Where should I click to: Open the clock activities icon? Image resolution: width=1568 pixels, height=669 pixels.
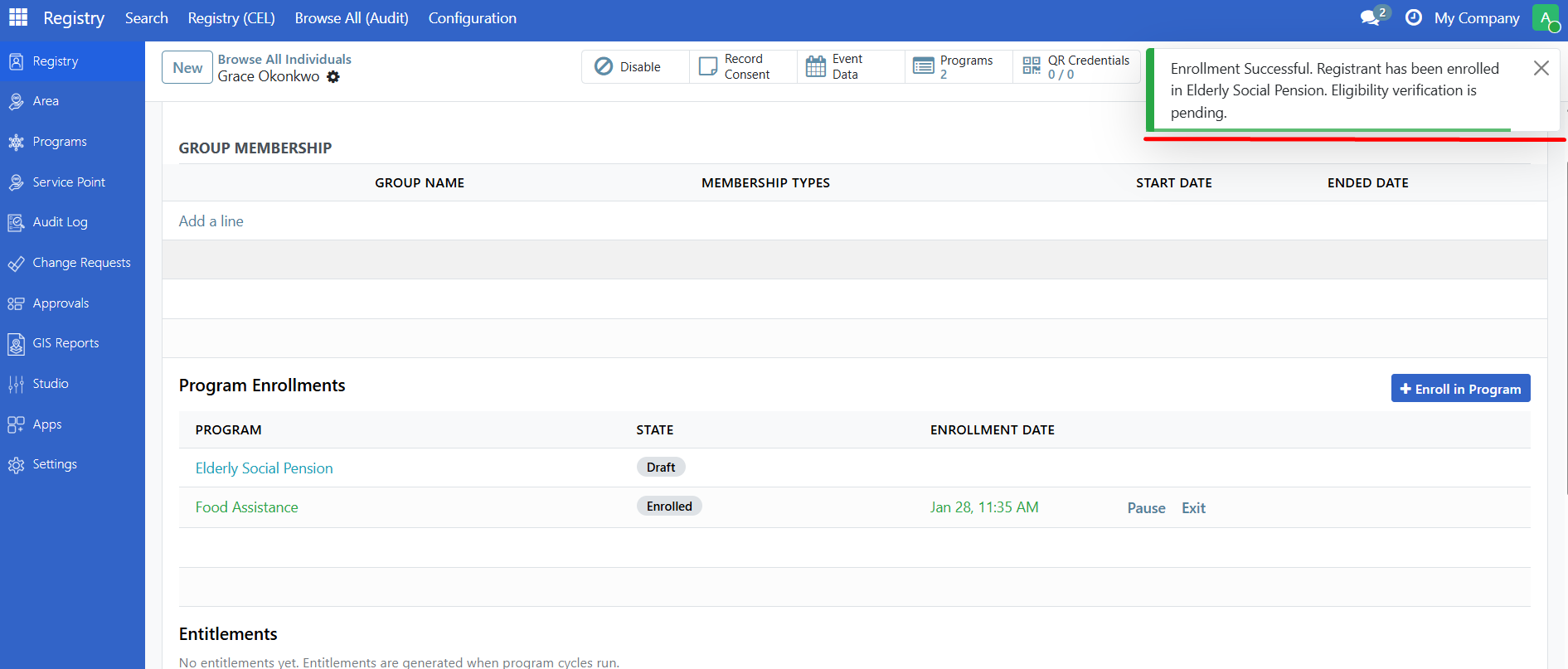(1414, 18)
